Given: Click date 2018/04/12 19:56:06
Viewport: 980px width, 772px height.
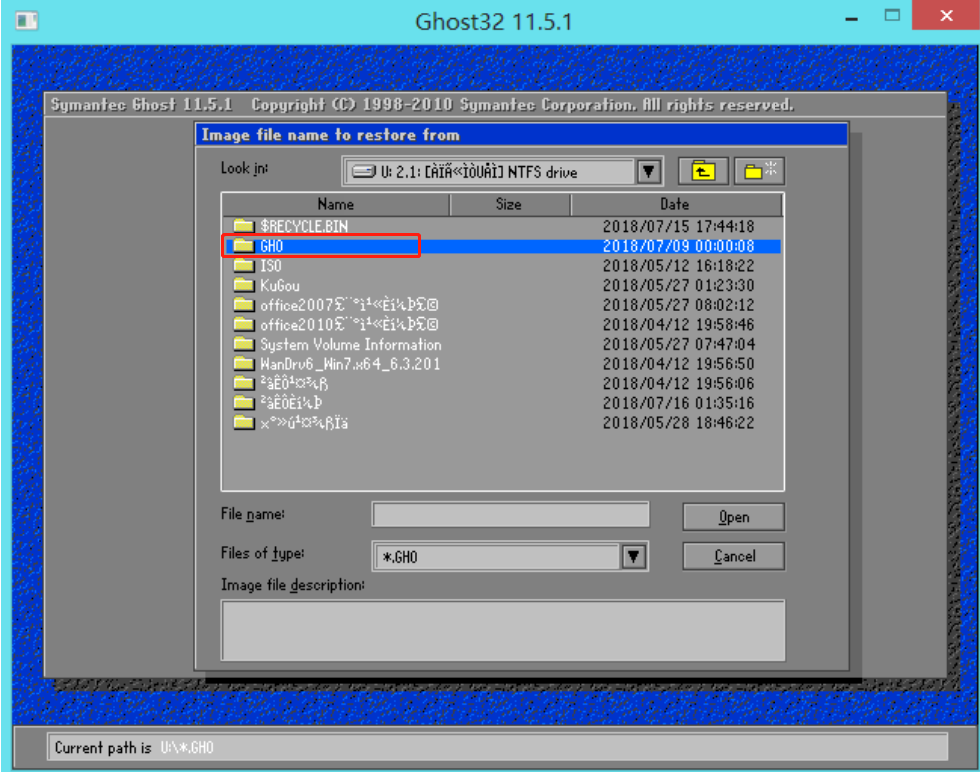Looking at the screenshot, I should (678, 383).
